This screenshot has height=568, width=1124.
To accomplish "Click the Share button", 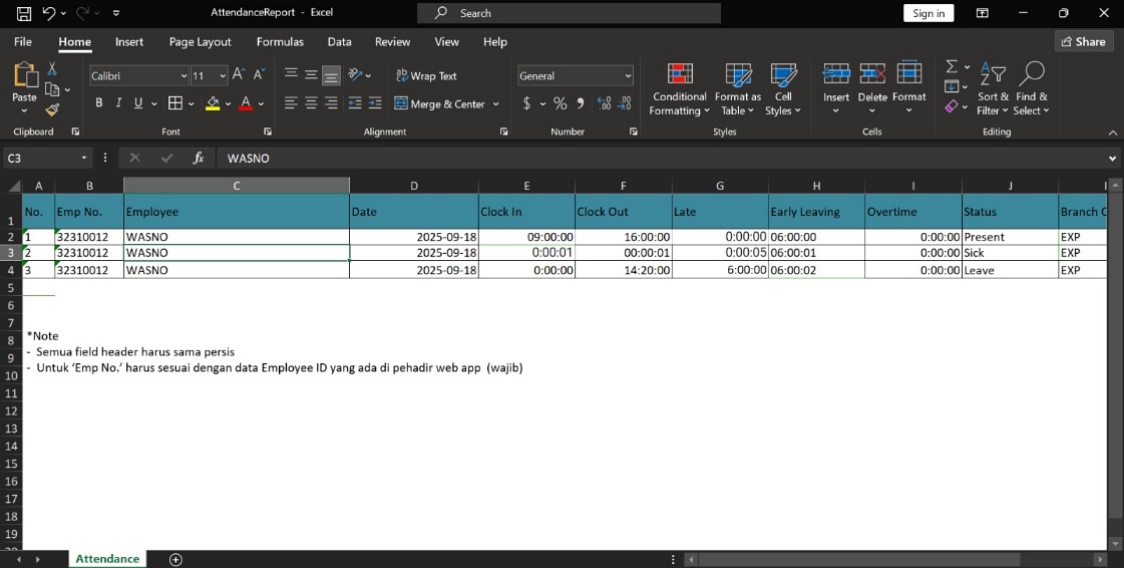I will [1084, 41].
